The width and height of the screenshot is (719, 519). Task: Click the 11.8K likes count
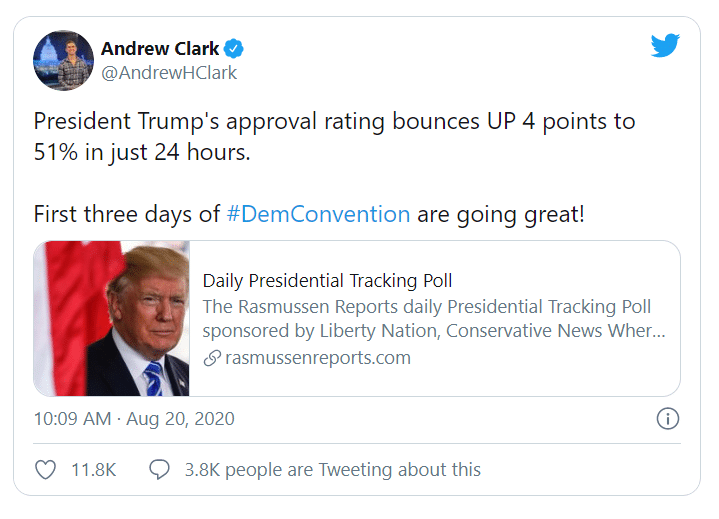(94, 470)
